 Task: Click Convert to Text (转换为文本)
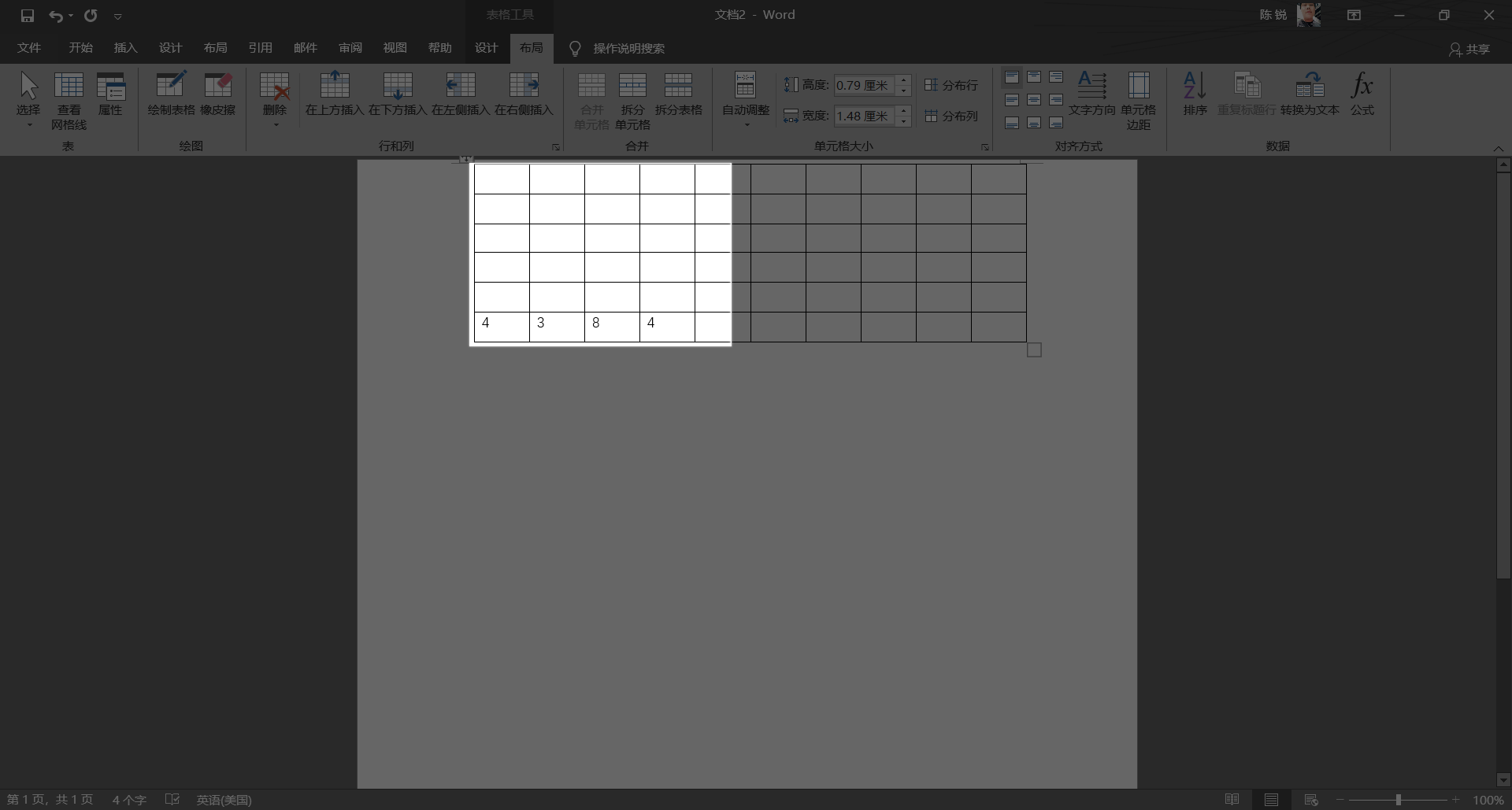1310,94
